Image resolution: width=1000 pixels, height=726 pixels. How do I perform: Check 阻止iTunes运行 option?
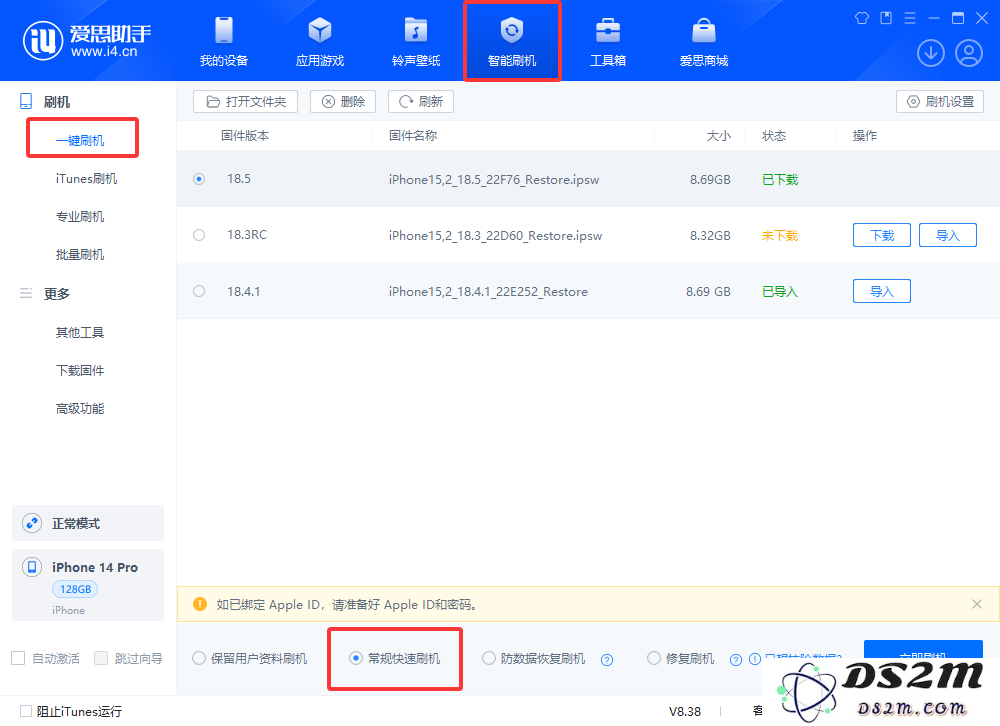(26, 711)
